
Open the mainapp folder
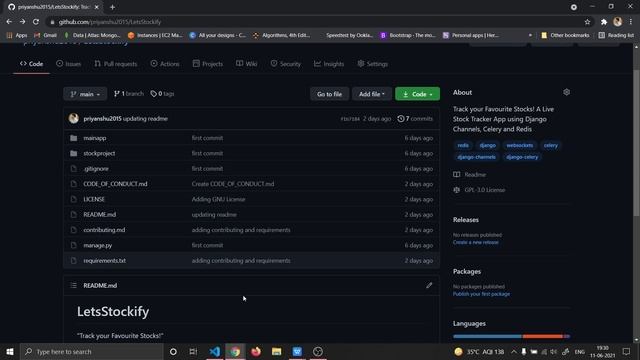95,138
